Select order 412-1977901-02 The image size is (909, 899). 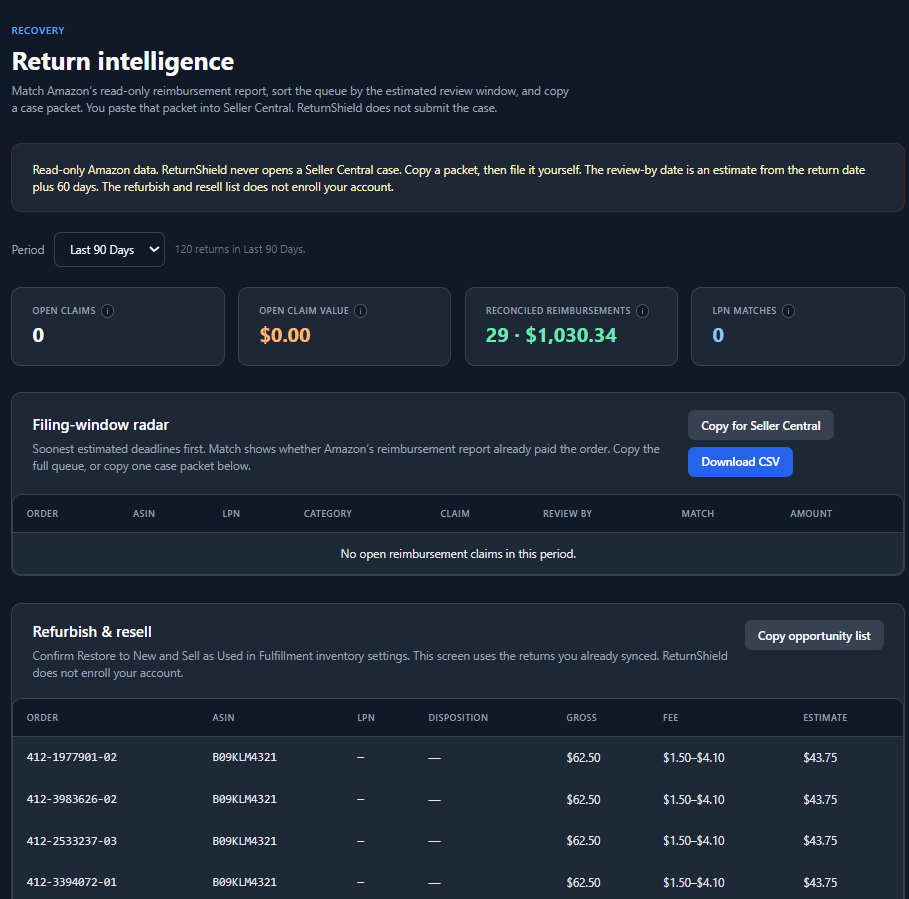[72, 757]
